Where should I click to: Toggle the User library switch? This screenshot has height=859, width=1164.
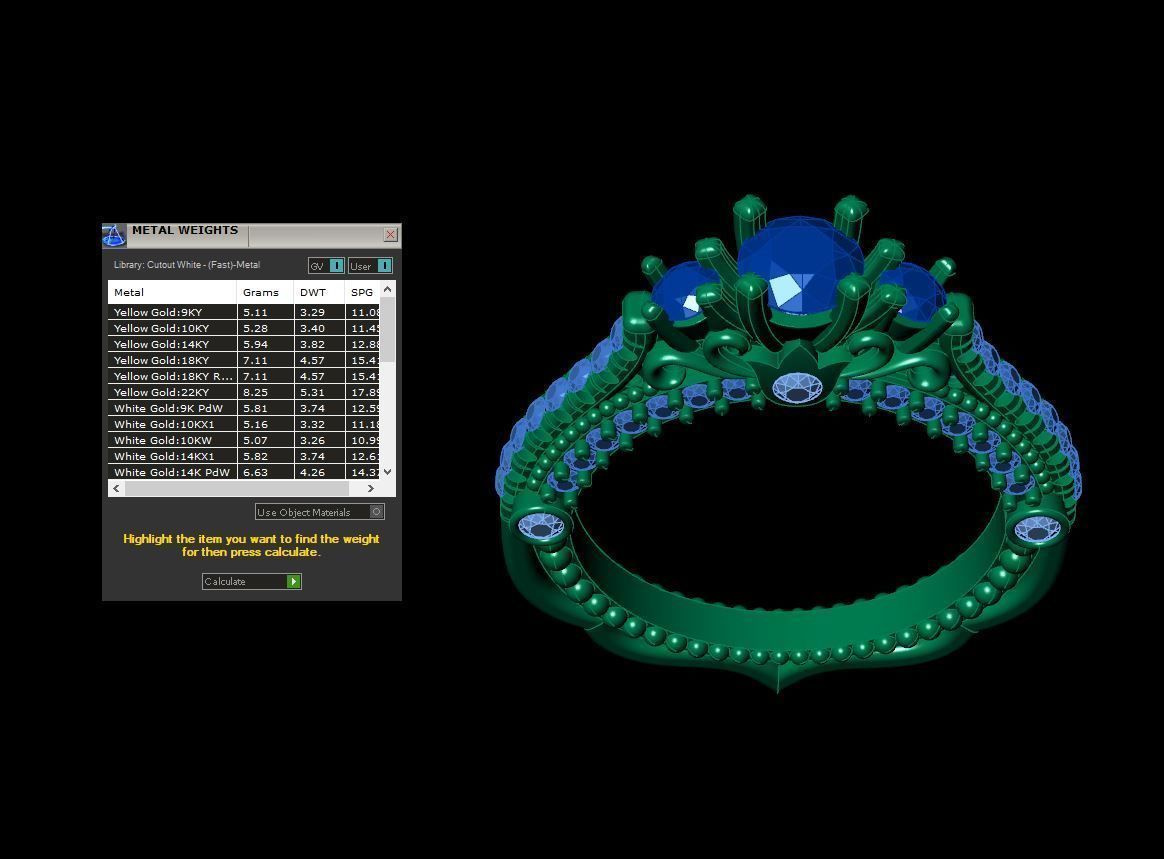point(370,266)
